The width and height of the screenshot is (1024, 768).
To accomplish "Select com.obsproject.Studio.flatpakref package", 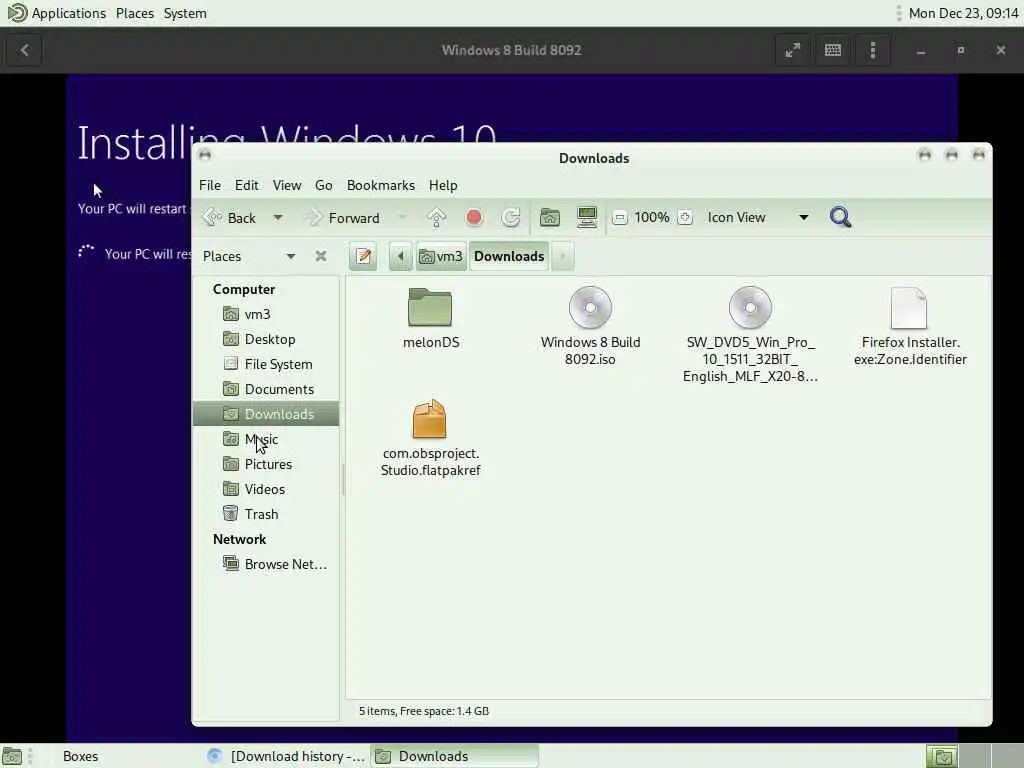I will point(430,438).
